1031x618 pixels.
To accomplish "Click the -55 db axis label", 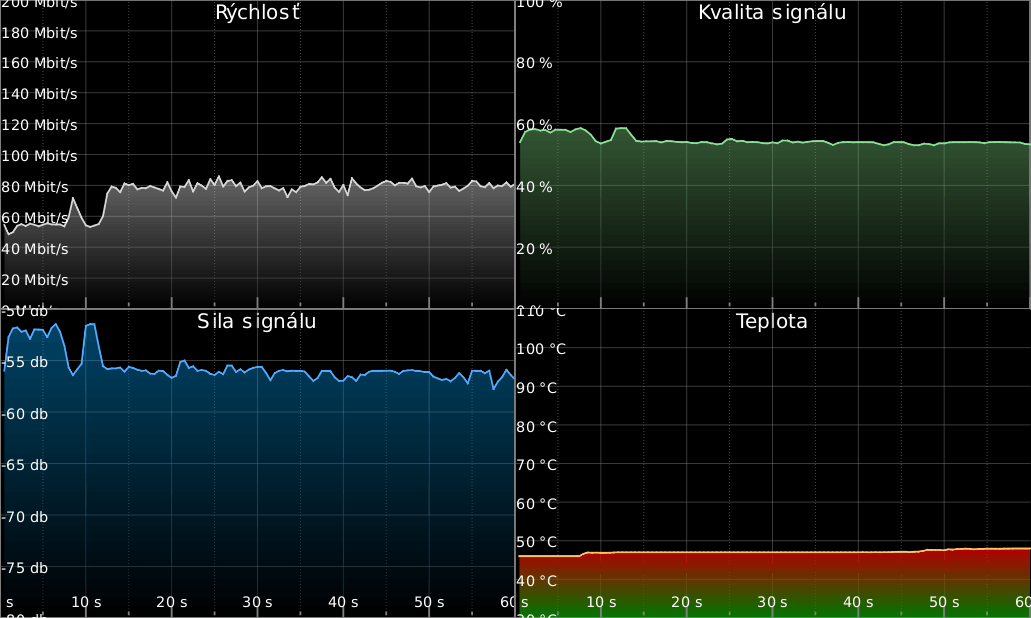I will point(25,362).
